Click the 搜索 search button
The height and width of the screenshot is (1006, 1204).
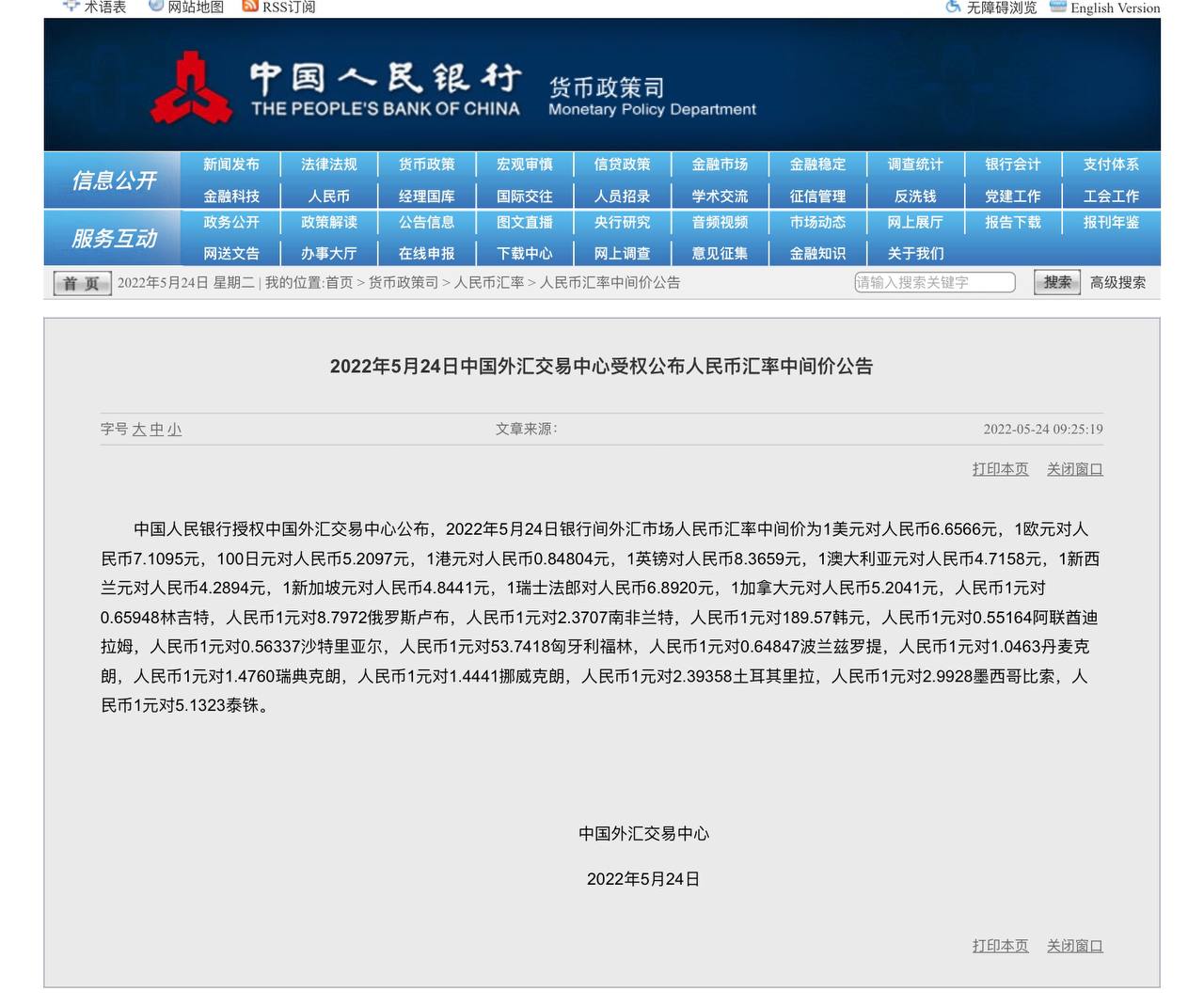click(1057, 282)
